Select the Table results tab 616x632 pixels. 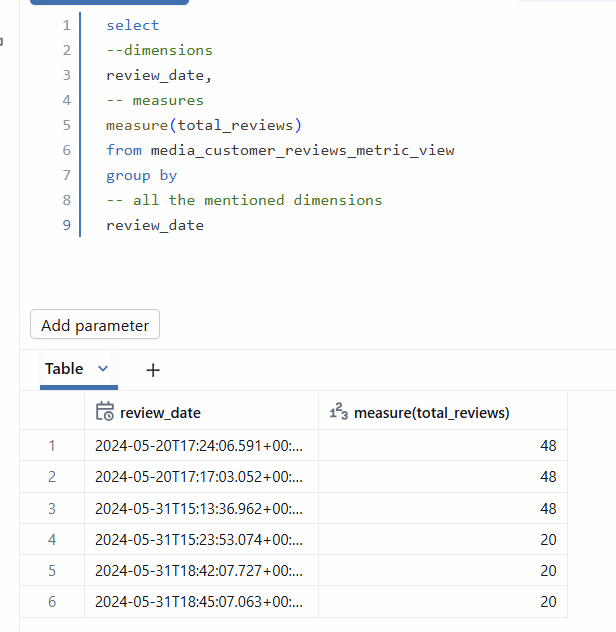[x=64, y=369]
